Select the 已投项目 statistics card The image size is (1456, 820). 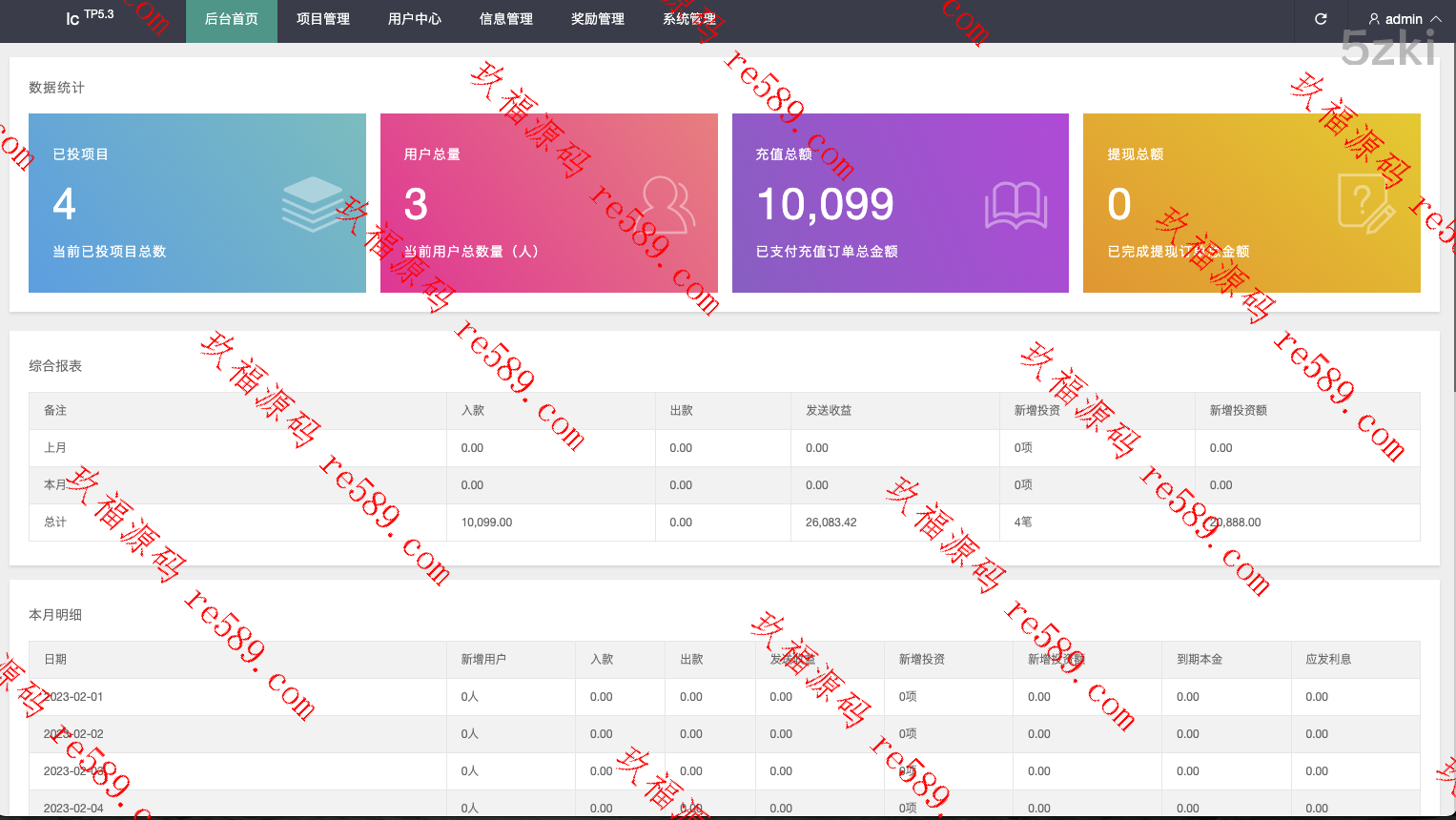[197, 203]
